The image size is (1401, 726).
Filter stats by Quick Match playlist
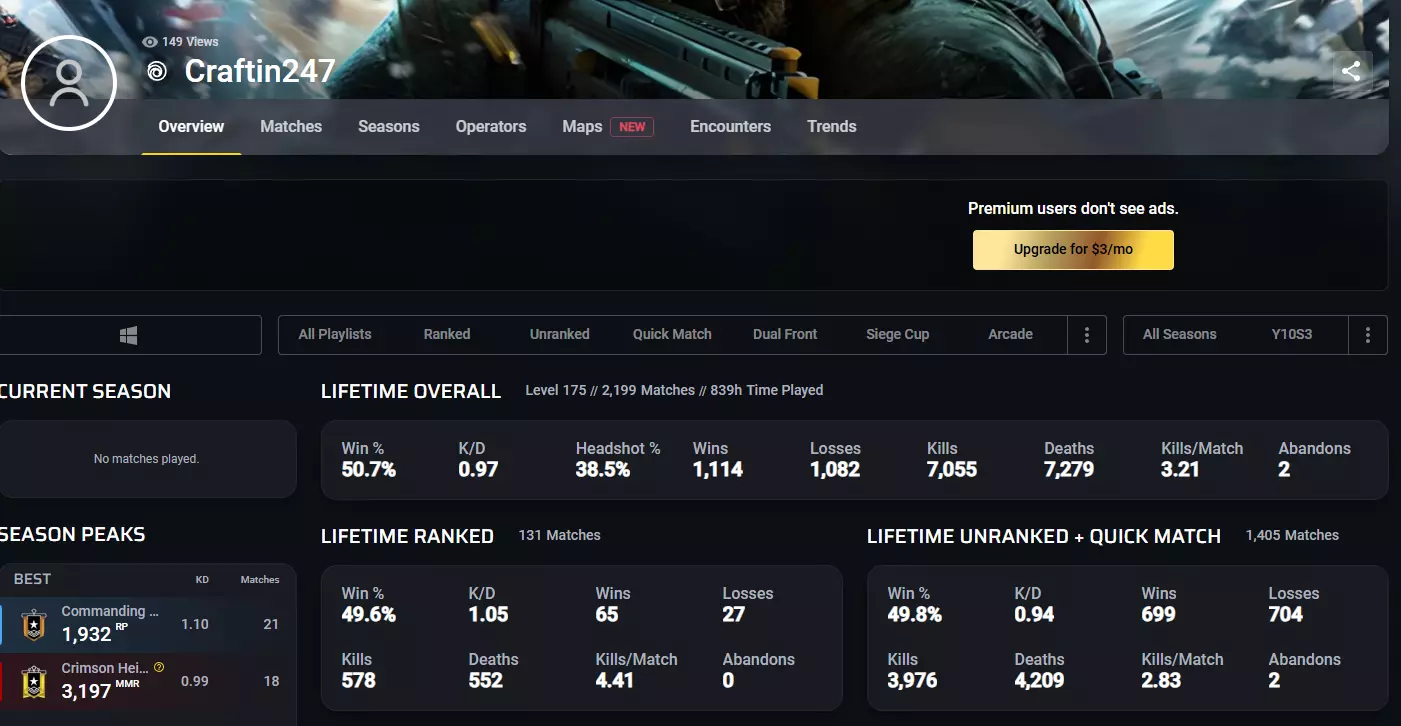pos(672,334)
